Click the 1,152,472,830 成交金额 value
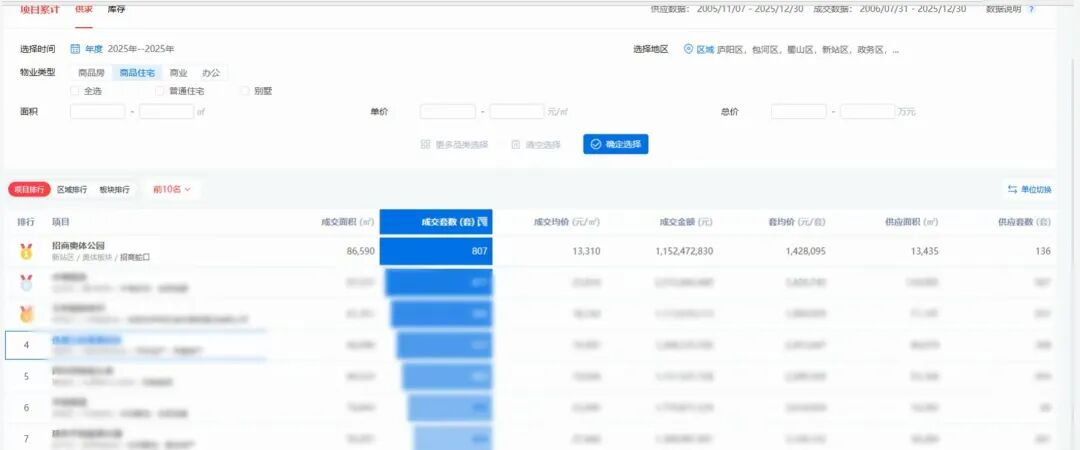This screenshot has width=1080, height=450. pyautogui.click(x=685, y=252)
